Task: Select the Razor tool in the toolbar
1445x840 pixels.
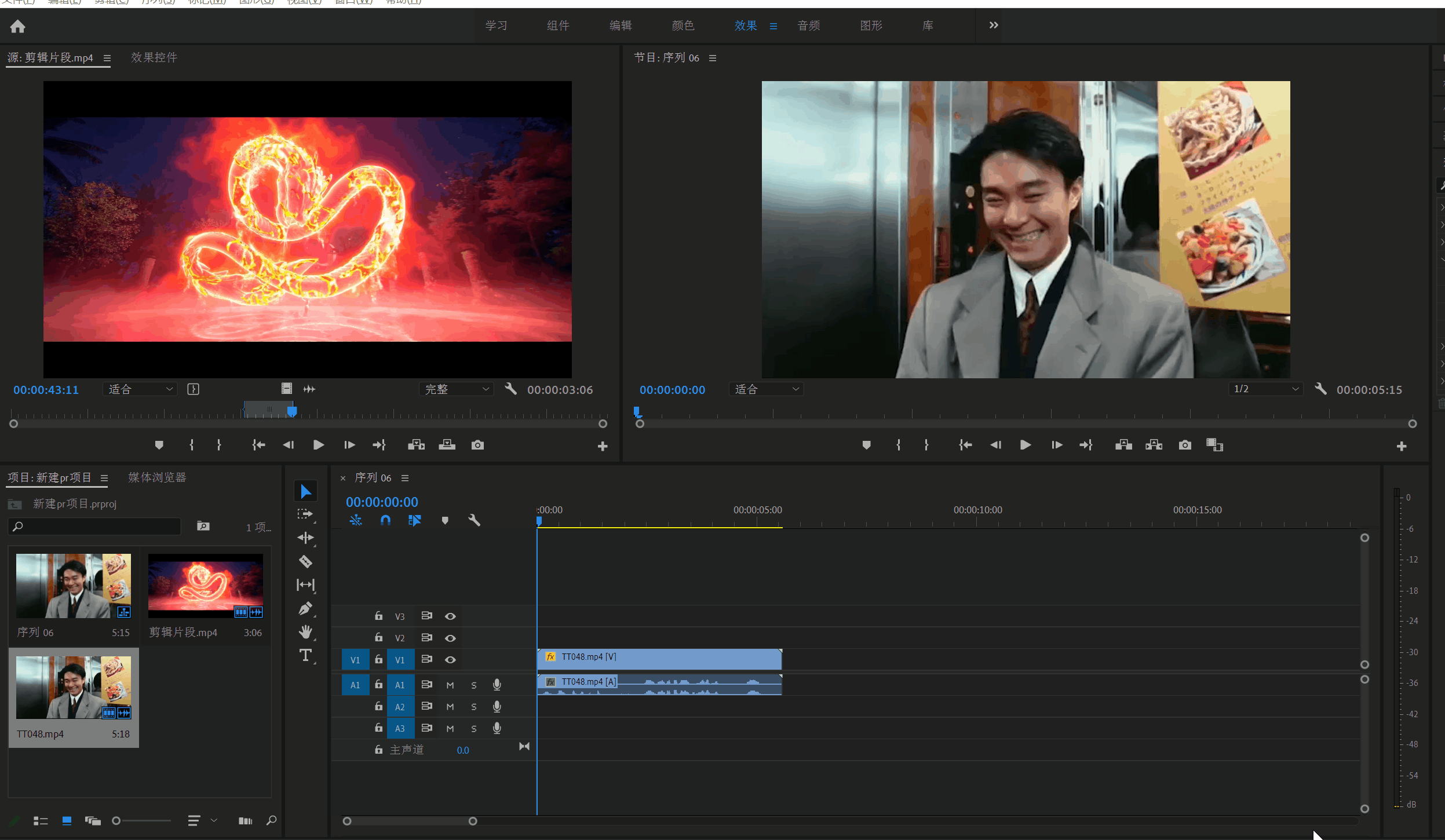Action: point(305,561)
